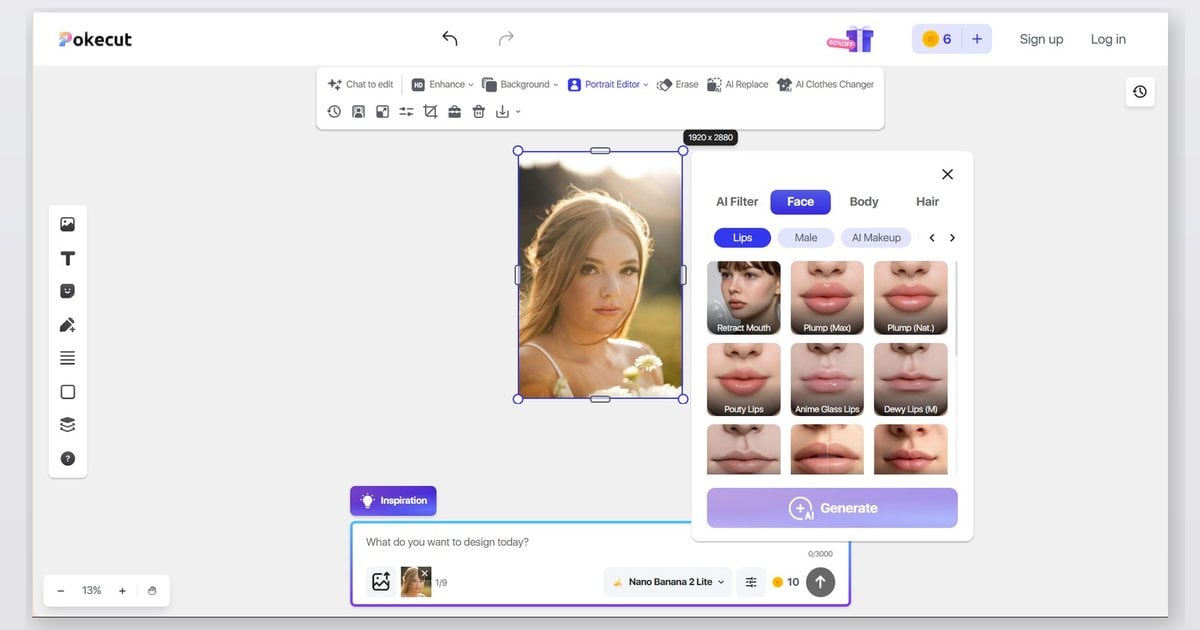Click the toolbox icon in toolbar
This screenshot has height=630, width=1200.
pyautogui.click(x=454, y=112)
